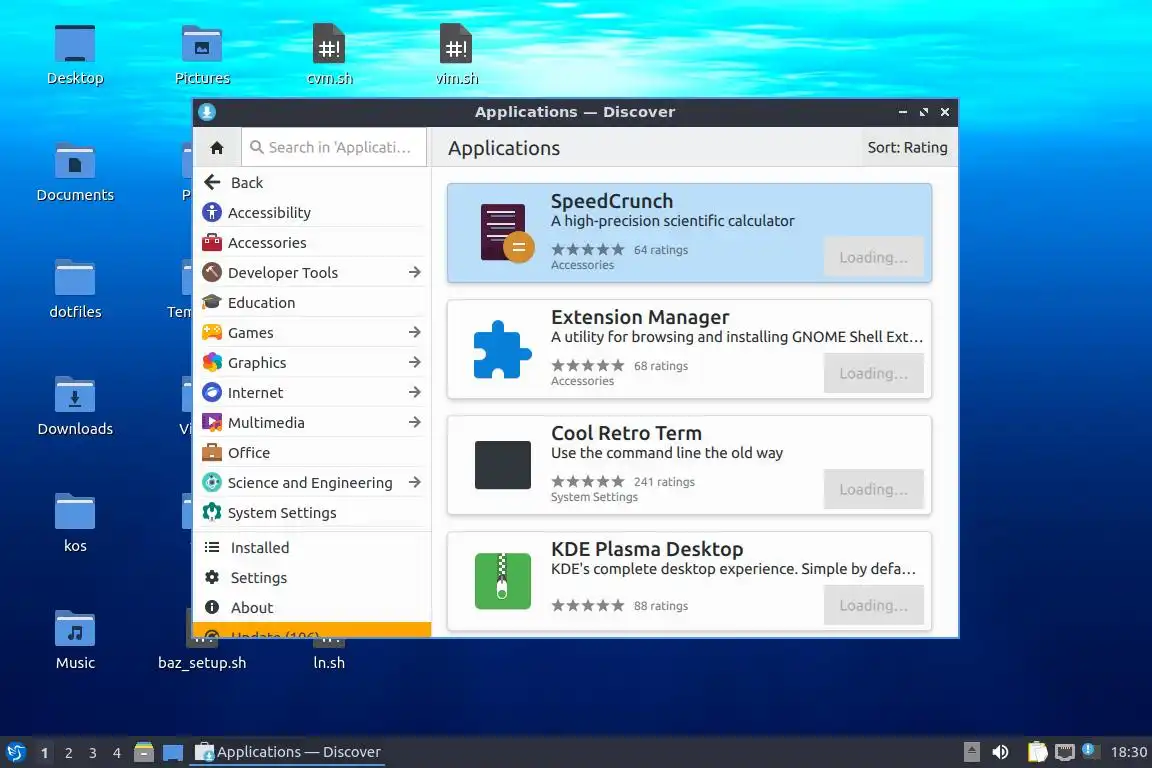Click the Developer Tools hammer icon

pyautogui.click(x=212, y=272)
